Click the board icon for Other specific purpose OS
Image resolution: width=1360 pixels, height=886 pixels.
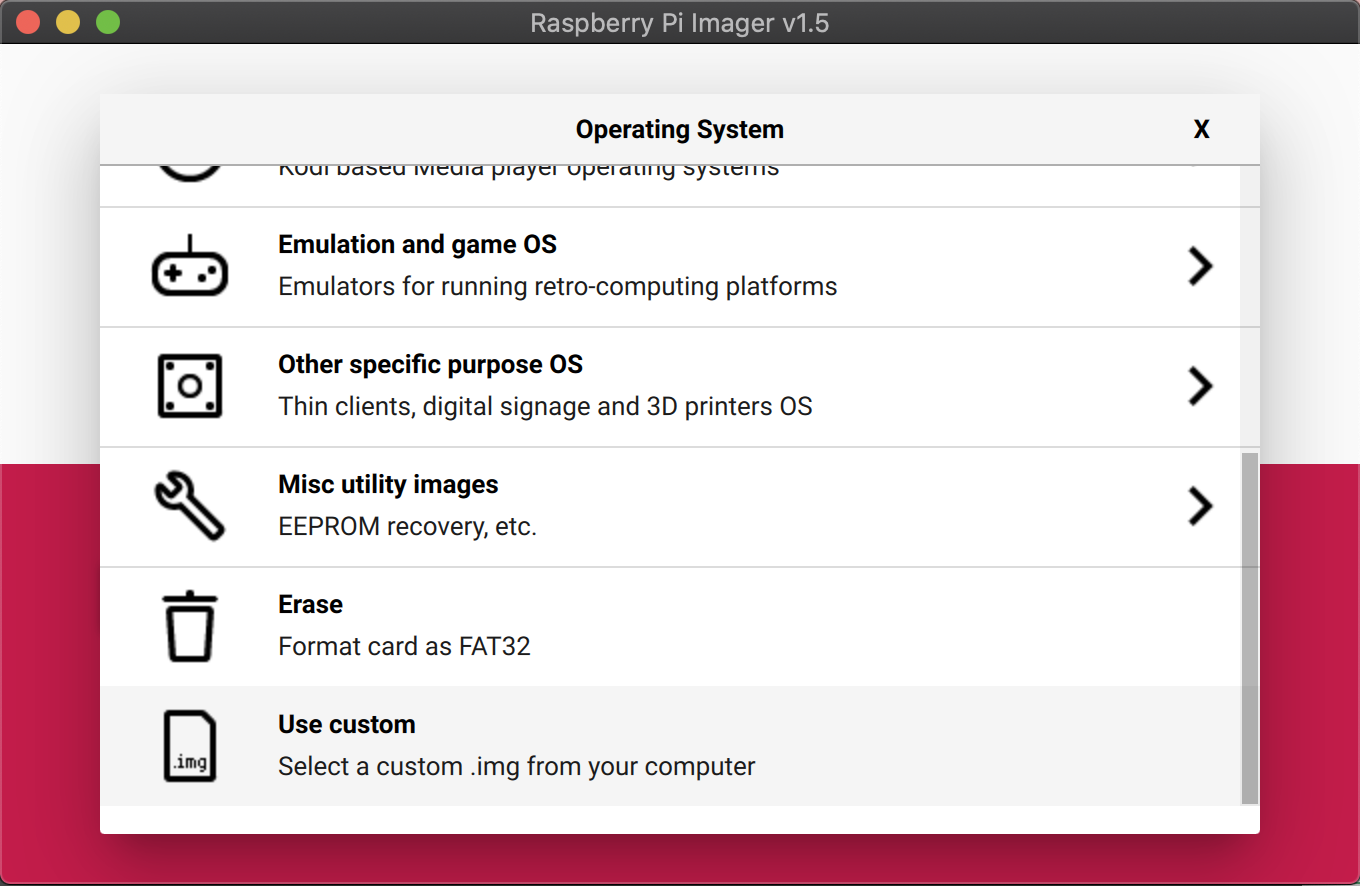click(x=190, y=386)
